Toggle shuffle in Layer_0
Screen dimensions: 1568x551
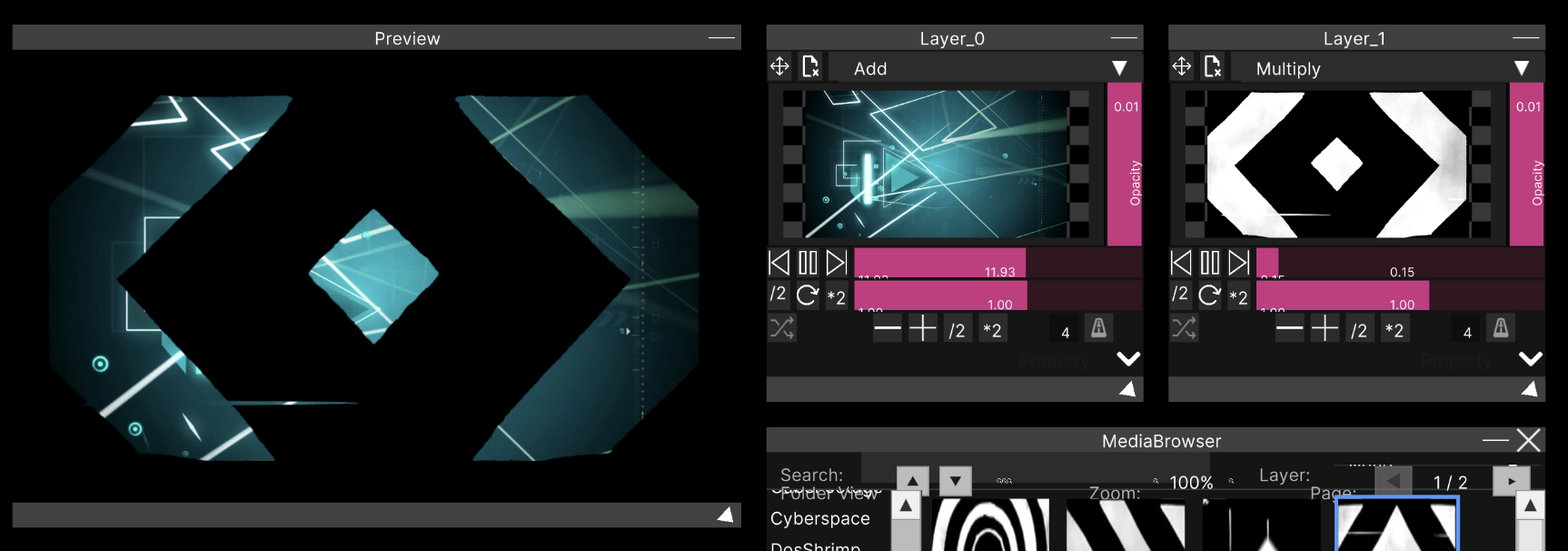pos(782,327)
